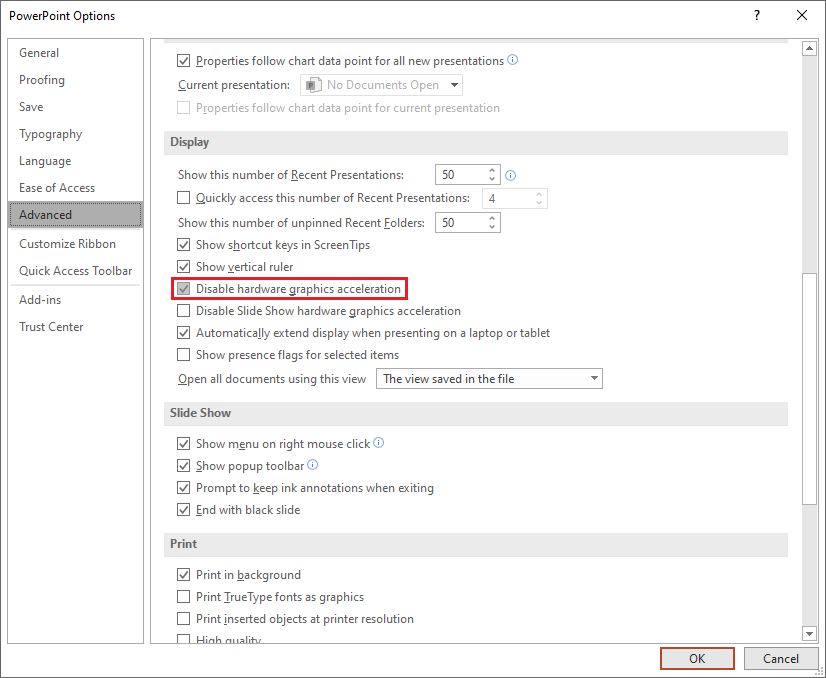Click the Cancel button

[x=781, y=659]
